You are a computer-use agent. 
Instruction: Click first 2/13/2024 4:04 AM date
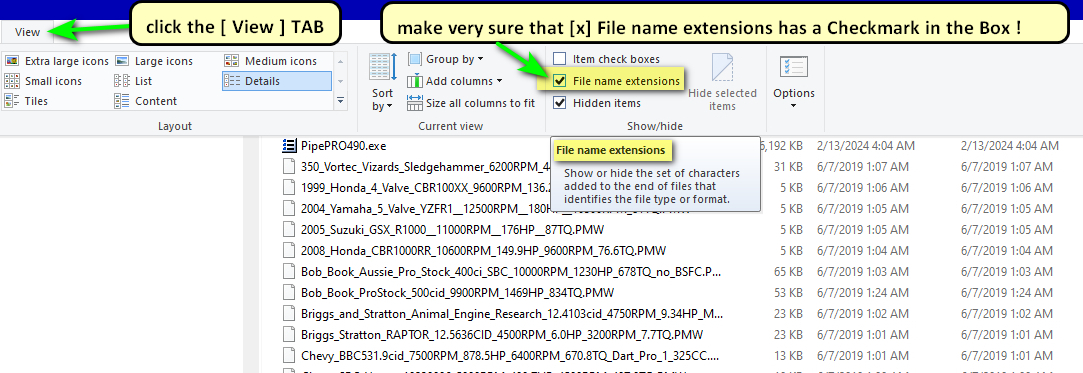tap(865, 146)
